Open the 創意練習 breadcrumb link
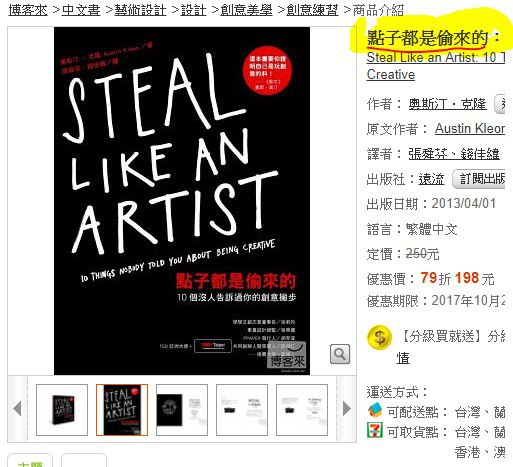513x467 pixels. (312, 10)
